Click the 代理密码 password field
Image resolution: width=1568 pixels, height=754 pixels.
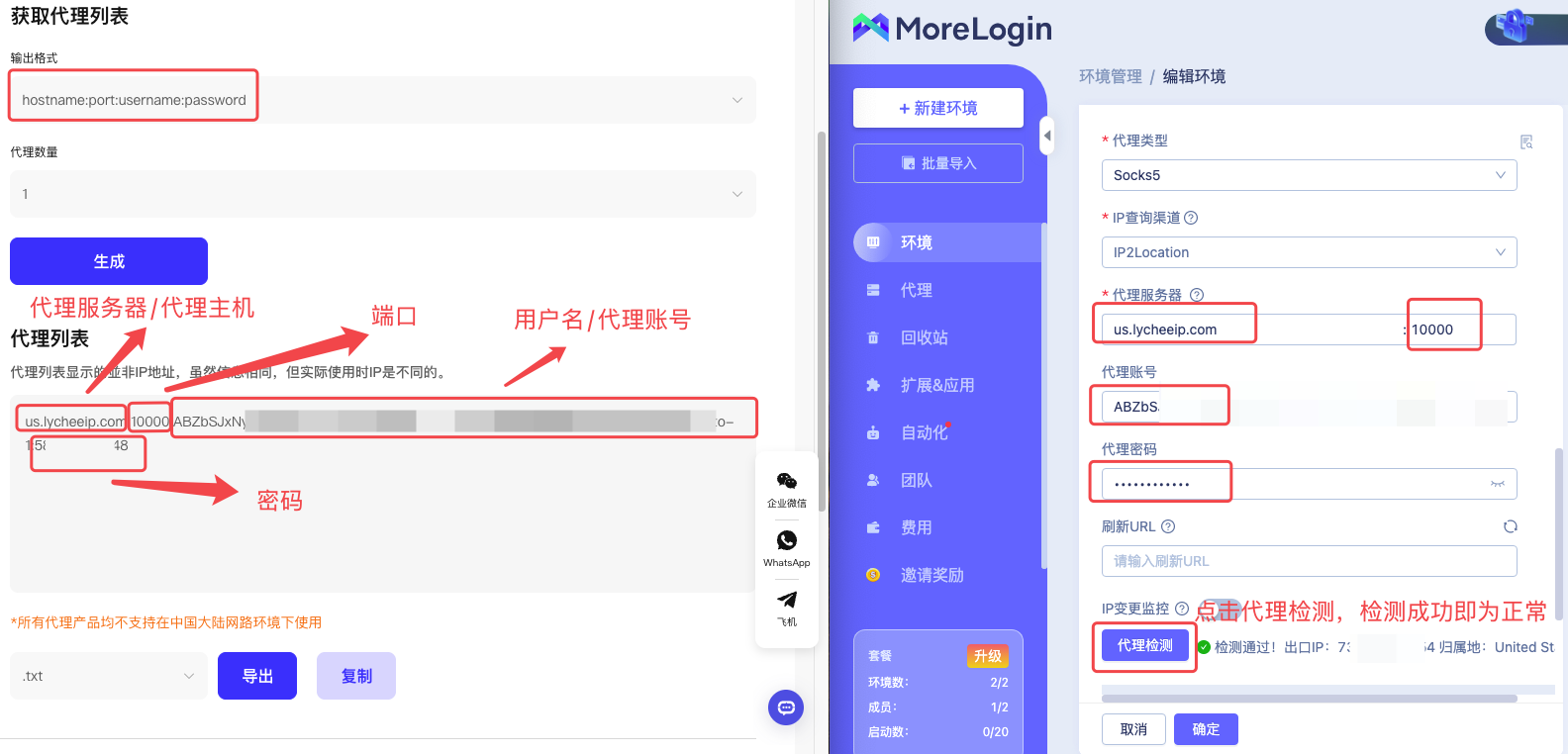[x=1309, y=484]
